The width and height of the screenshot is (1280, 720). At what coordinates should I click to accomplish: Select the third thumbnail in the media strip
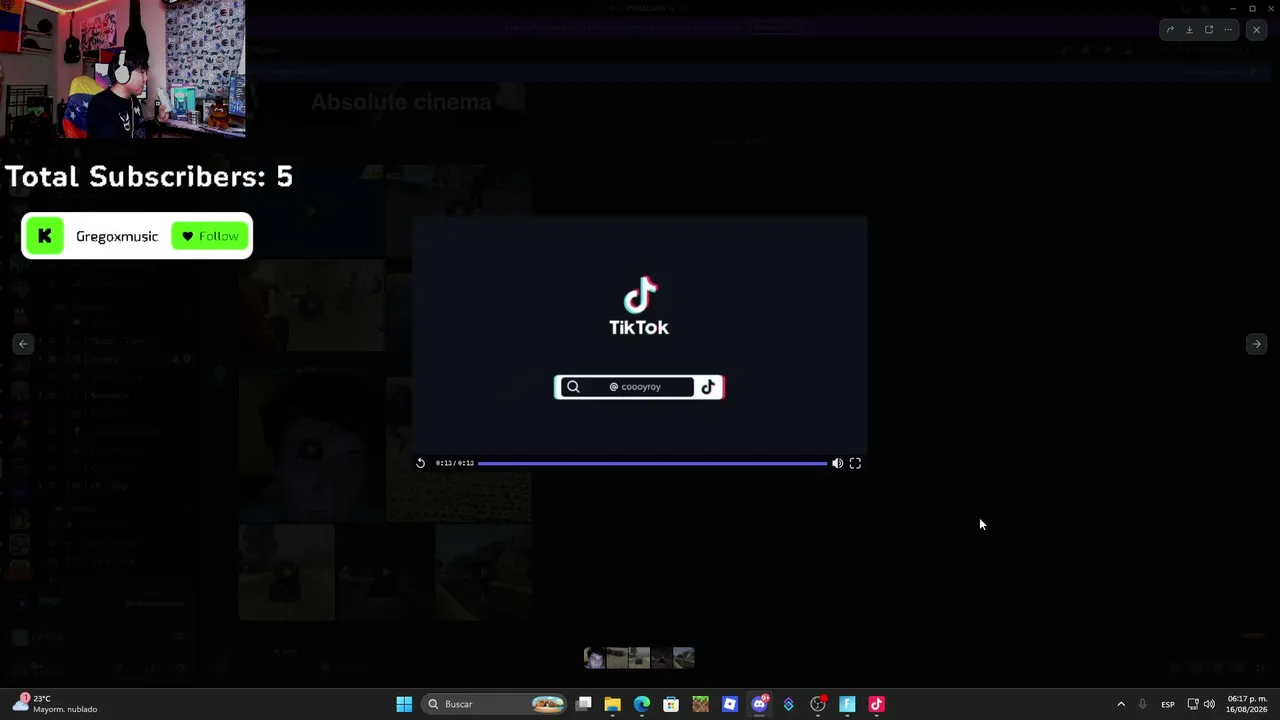coord(639,657)
